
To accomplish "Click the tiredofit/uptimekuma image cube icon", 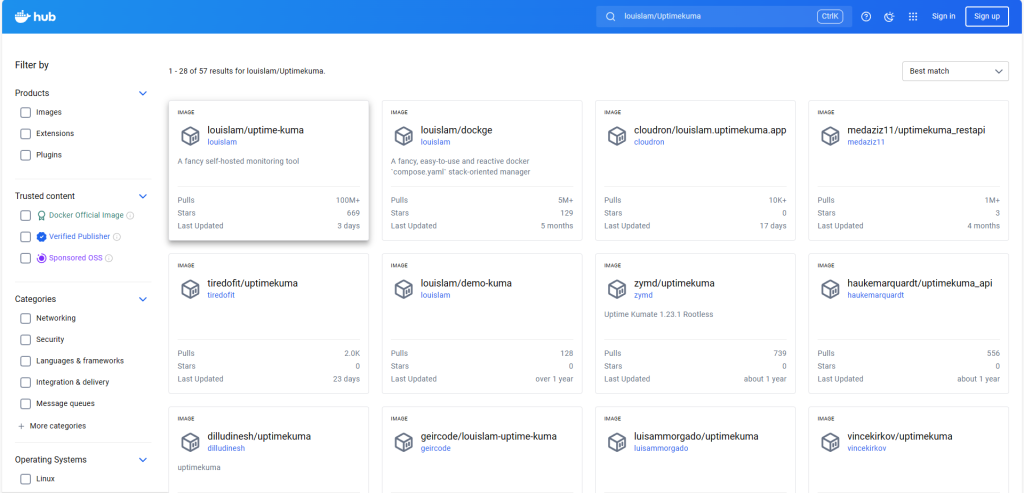I will tap(190, 288).
